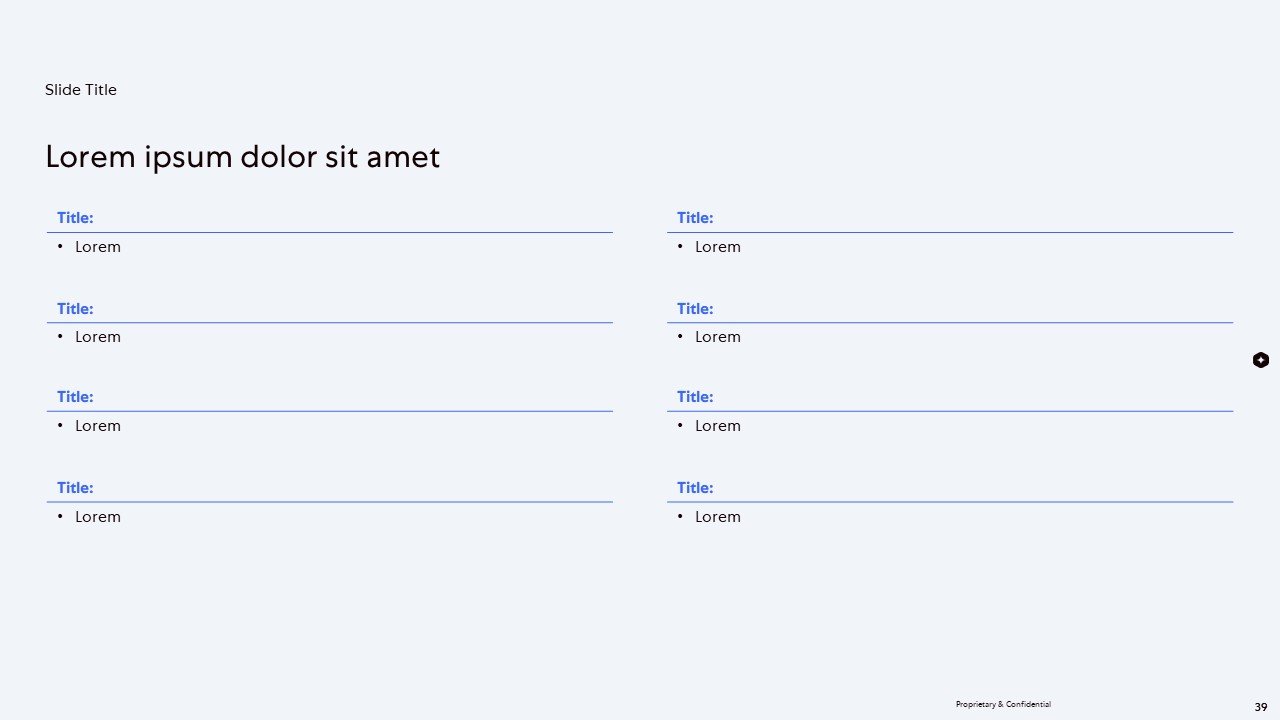Select second 'Lorem' bullet in right column
Screen dimensions: 1280x720
click(x=718, y=337)
